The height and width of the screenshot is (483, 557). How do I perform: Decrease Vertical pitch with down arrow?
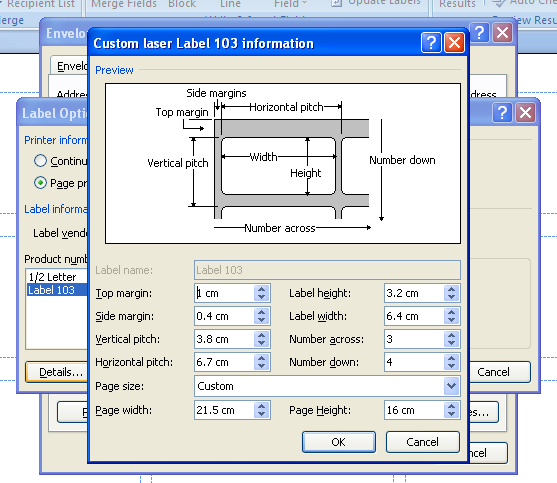pos(261,343)
